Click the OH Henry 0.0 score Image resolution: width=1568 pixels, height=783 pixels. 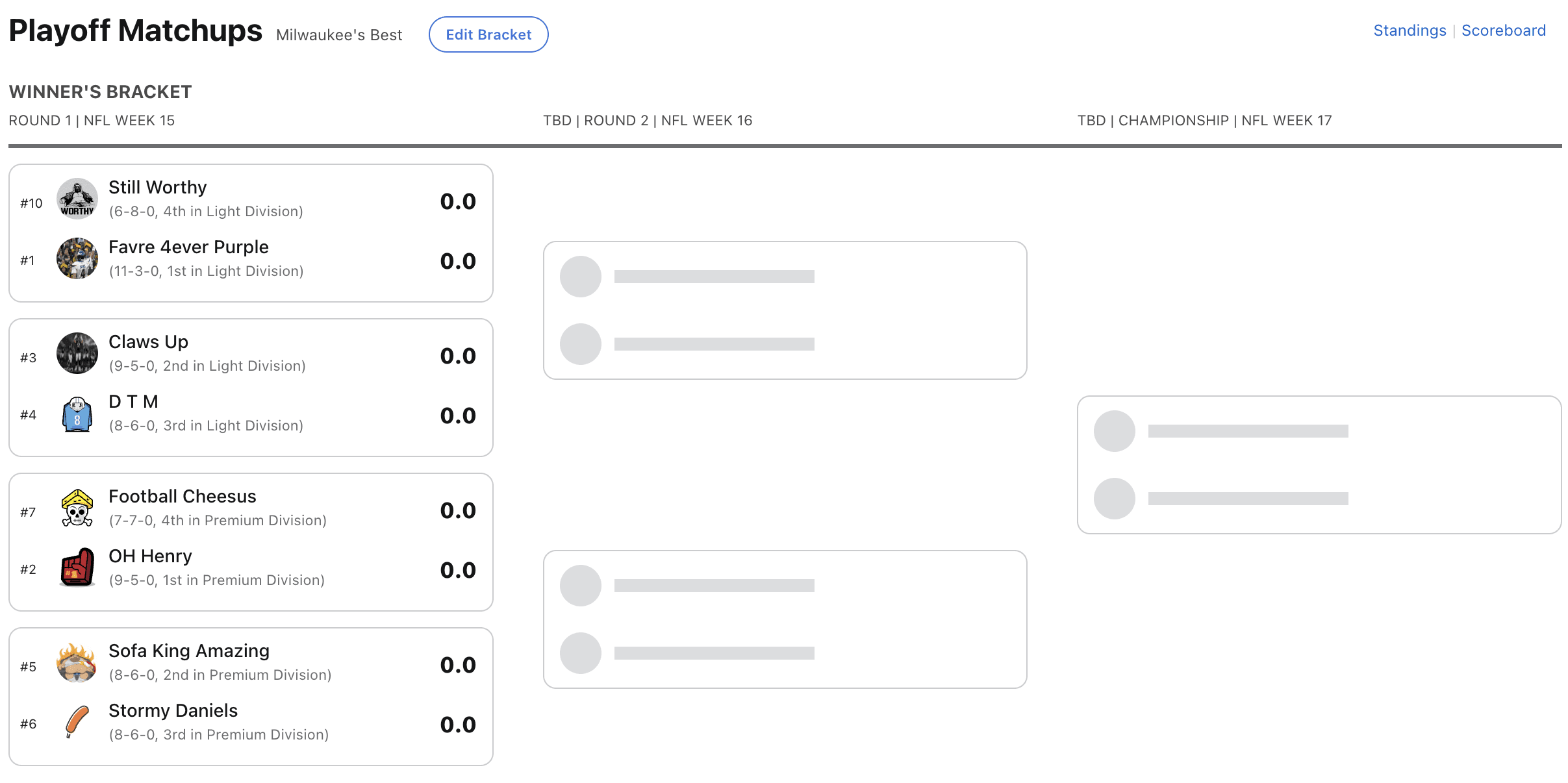458,571
